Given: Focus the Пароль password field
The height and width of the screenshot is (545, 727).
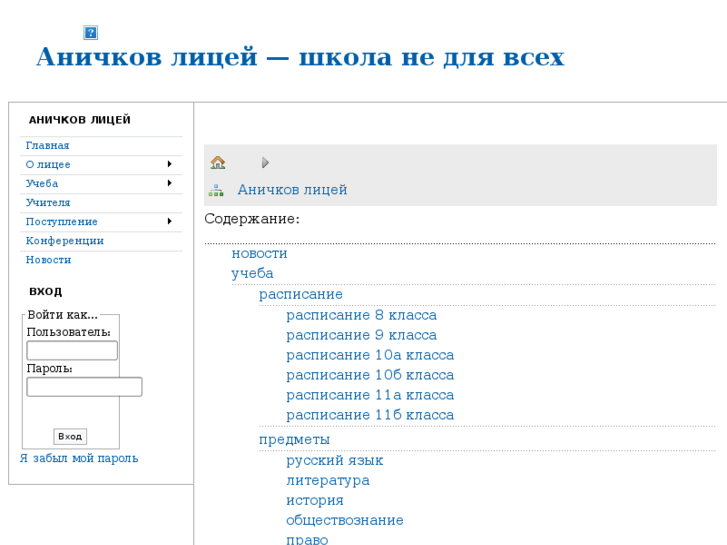Looking at the screenshot, I should (84, 387).
